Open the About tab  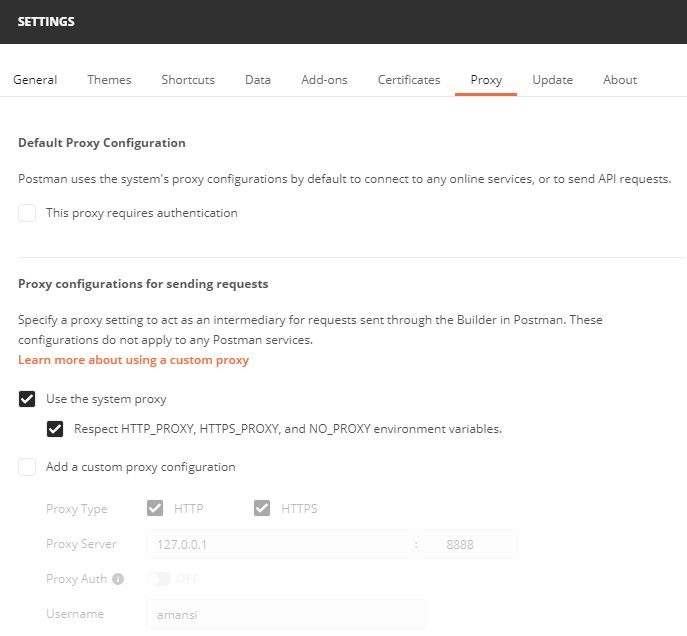620,80
